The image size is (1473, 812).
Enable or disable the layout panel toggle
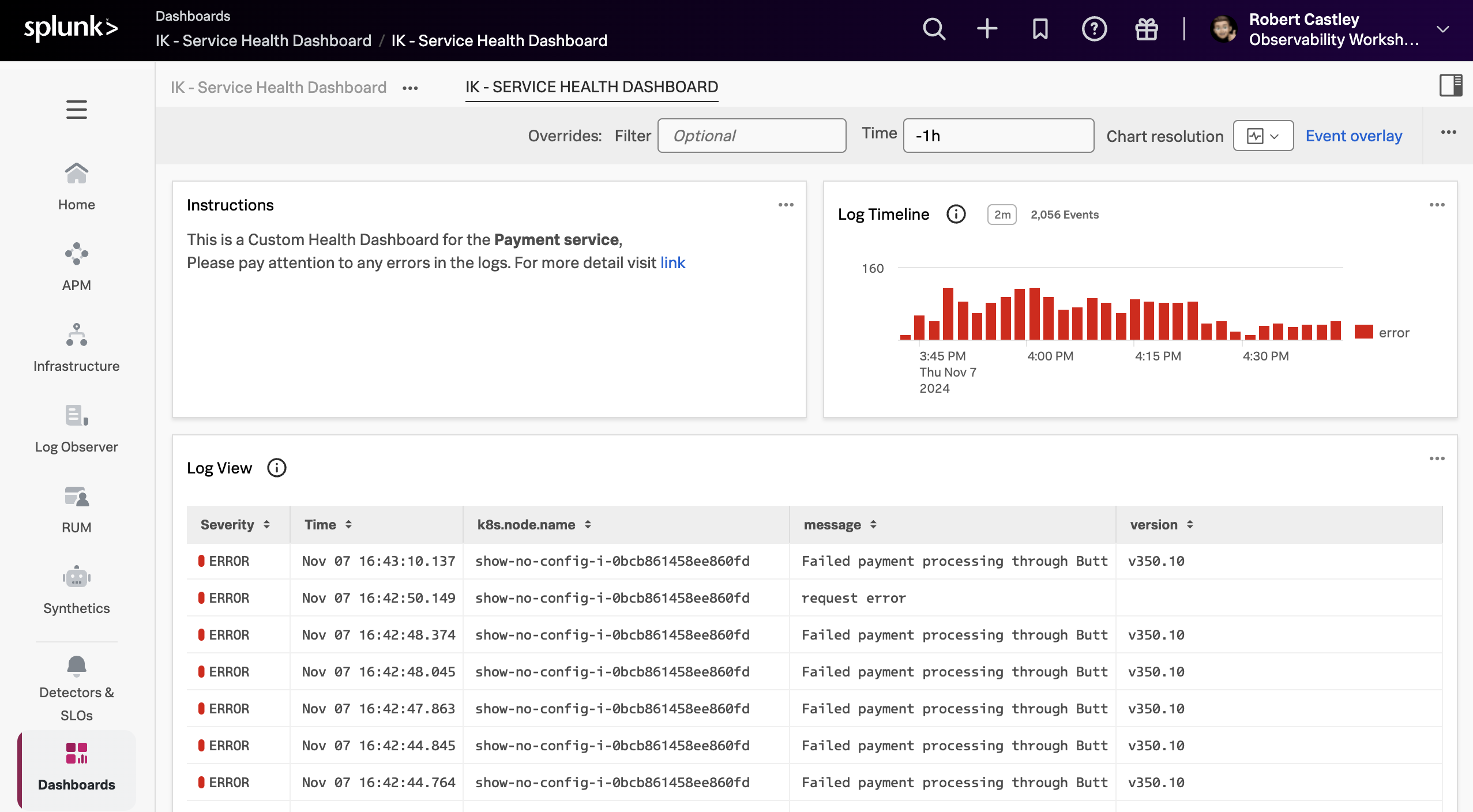point(1451,85)
